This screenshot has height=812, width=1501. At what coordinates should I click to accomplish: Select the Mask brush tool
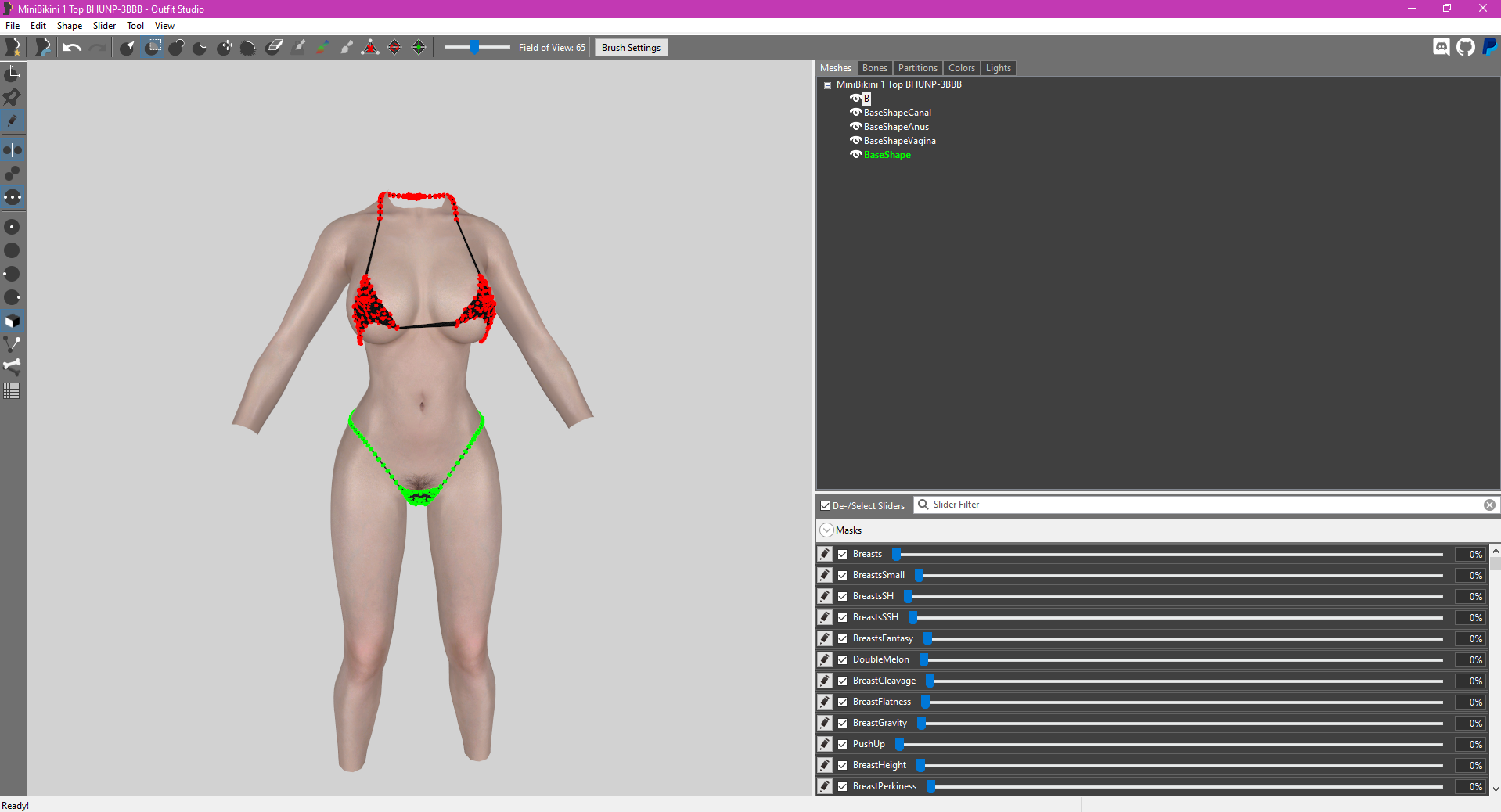point(153,48)
